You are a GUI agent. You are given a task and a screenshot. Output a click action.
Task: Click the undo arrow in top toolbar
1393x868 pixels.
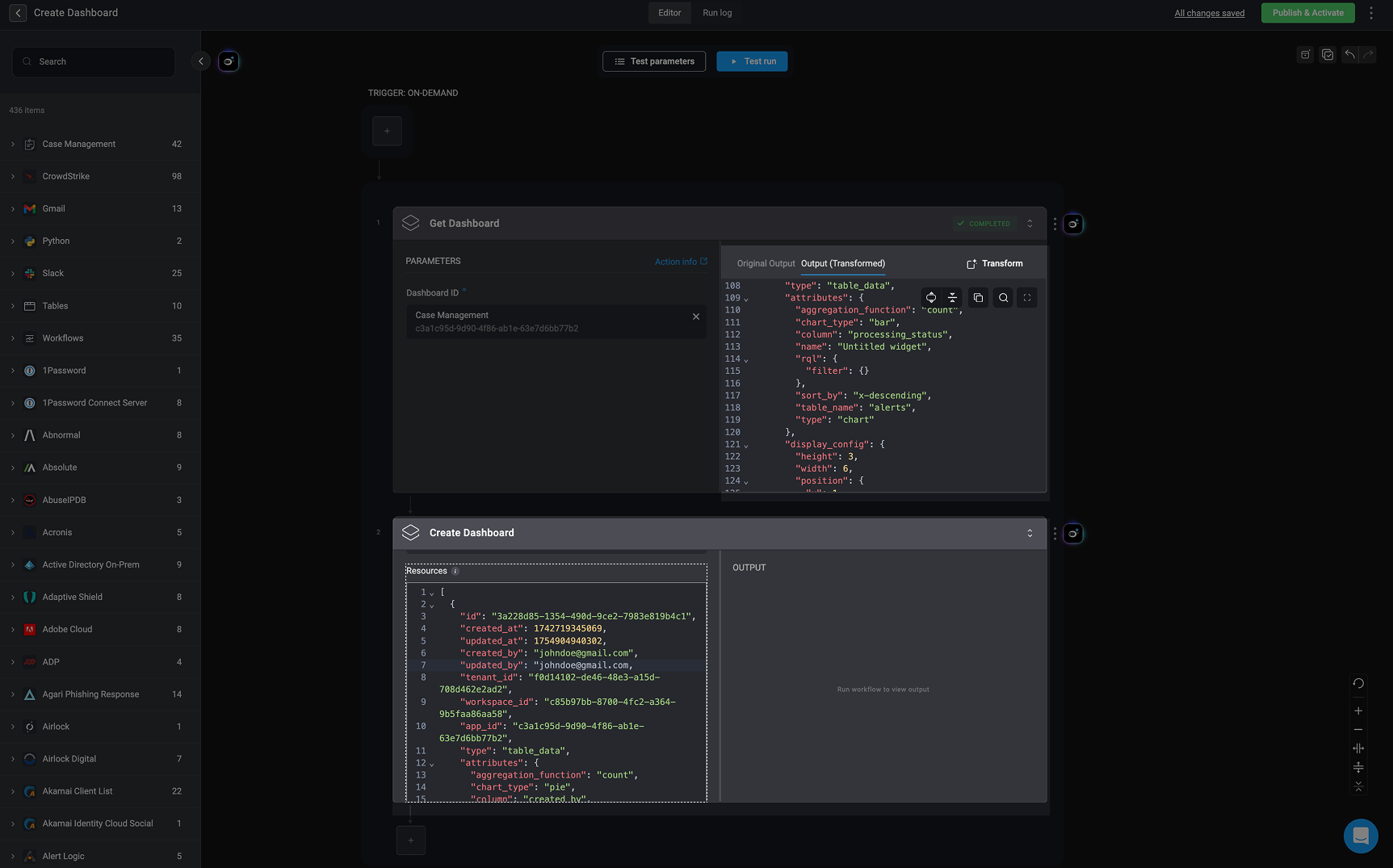point(1349,55)
